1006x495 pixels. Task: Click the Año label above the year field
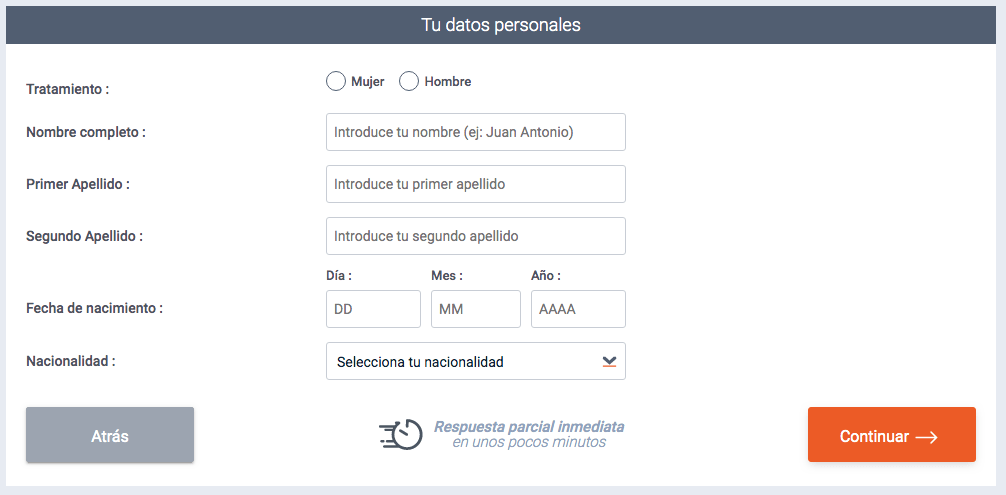pos(546,276)
